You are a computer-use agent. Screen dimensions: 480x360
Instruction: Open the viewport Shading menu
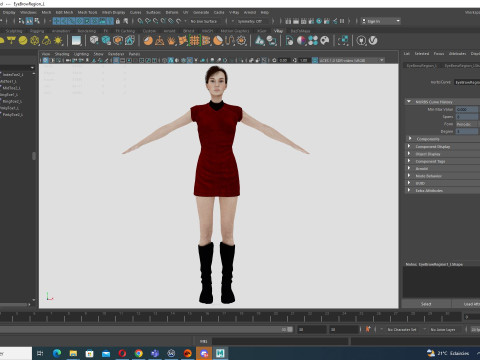62,54
